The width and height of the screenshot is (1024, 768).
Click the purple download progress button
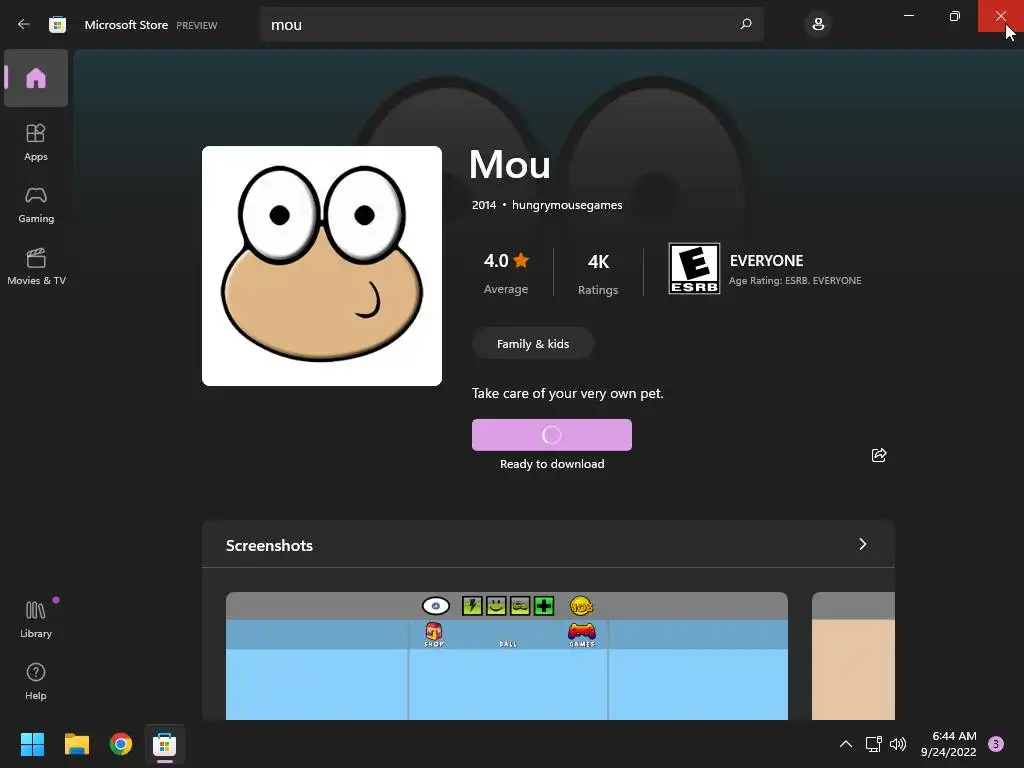[x=552, y=435]
